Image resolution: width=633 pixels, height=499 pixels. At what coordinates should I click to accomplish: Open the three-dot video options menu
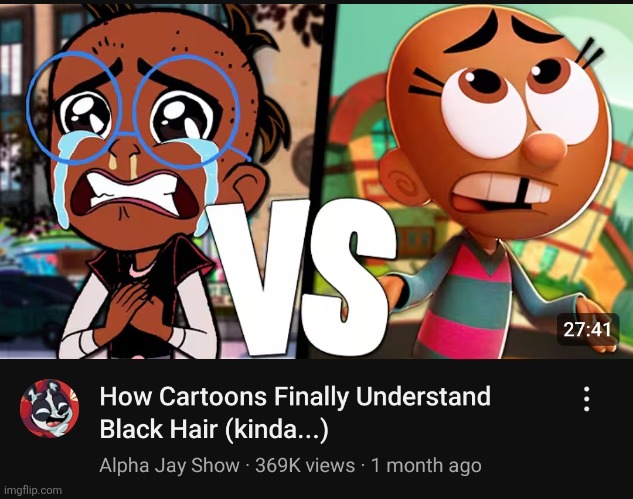click(x=587, y=399)
